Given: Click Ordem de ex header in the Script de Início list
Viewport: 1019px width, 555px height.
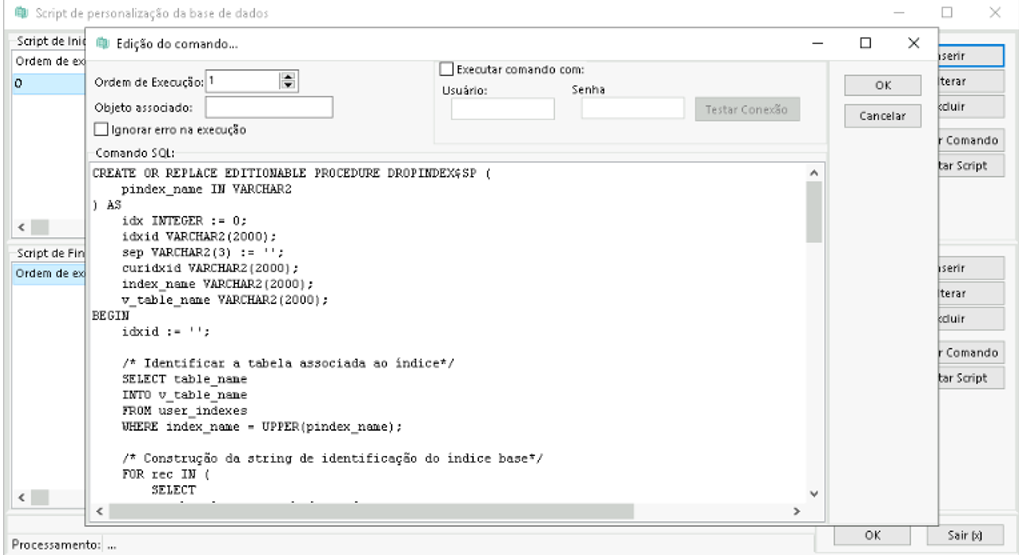Looking at the screenshot, I should point(49,61).
